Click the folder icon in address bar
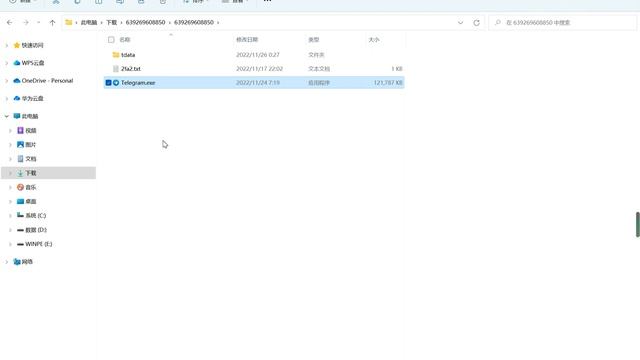The height and width of the screenshot is (360, 640). point(69,22)
